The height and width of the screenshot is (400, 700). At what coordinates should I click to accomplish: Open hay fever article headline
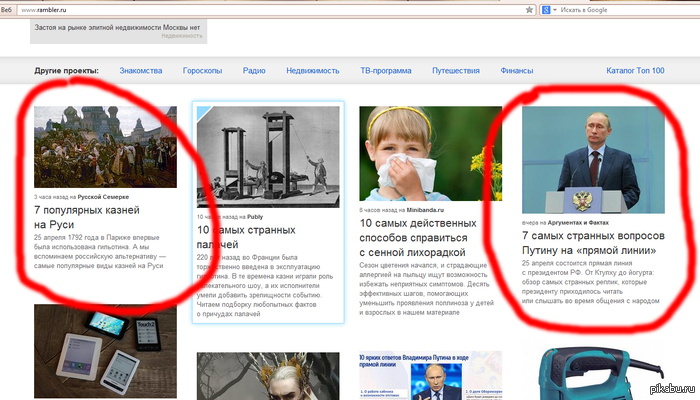[x=418, y=238]
